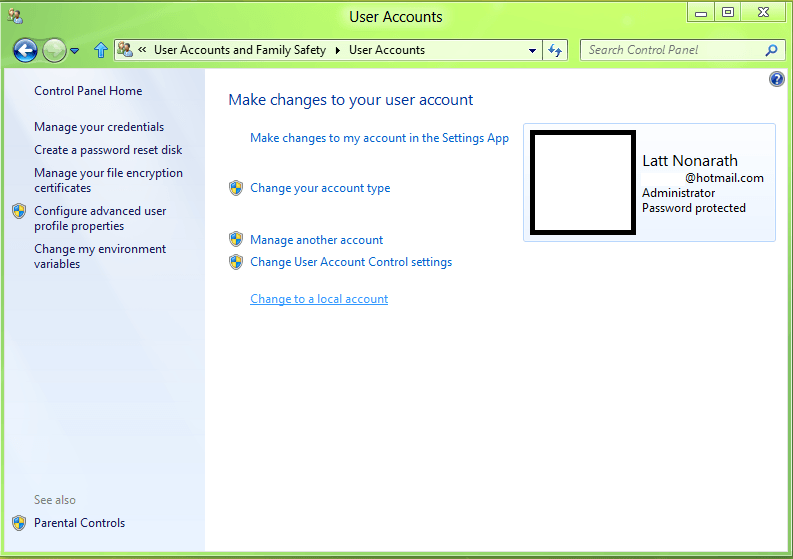The image size is (793, 559).
Task: Click shield icon next to Parental Controls
Action: click(19, 523)
